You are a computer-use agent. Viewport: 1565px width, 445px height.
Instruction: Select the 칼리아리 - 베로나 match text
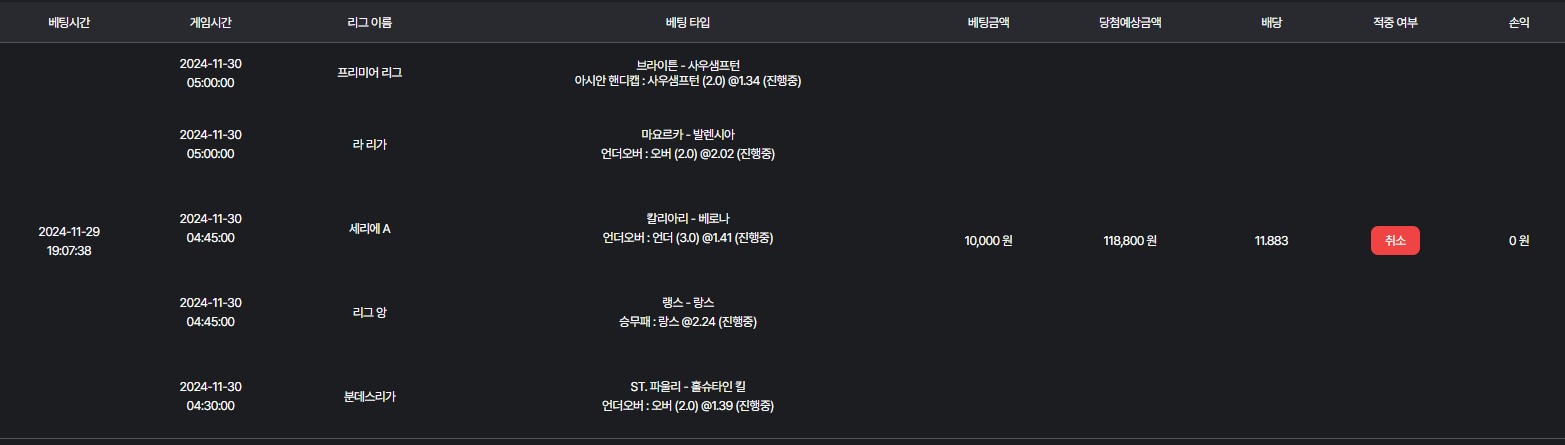(687, 218)
